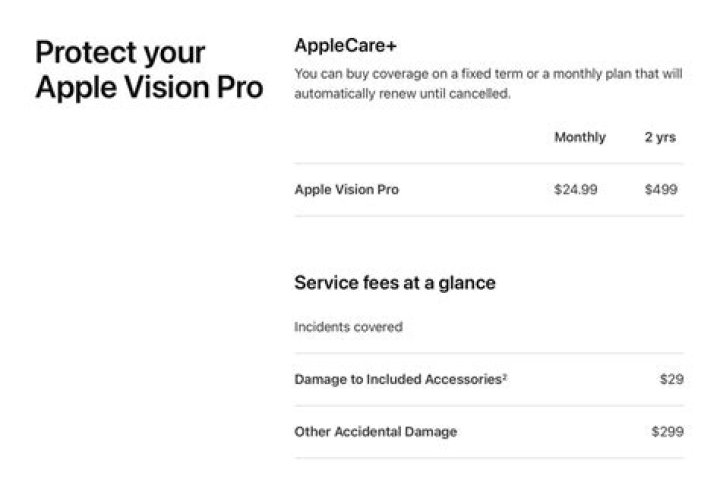Open footnote 2 superscript after Accessories

click(x=505, y=377)
